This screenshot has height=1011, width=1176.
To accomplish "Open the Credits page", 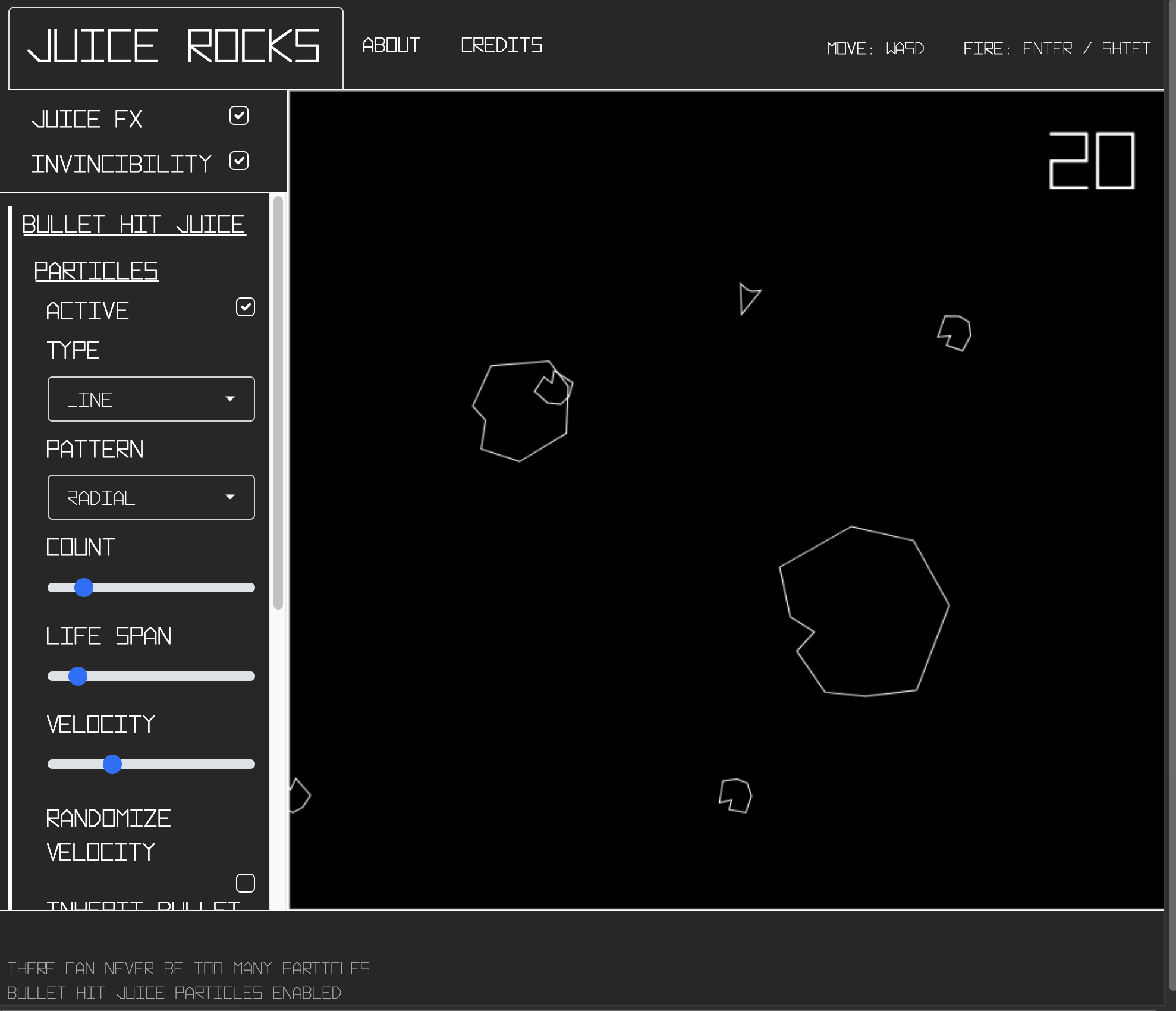I will coord(501,45).
